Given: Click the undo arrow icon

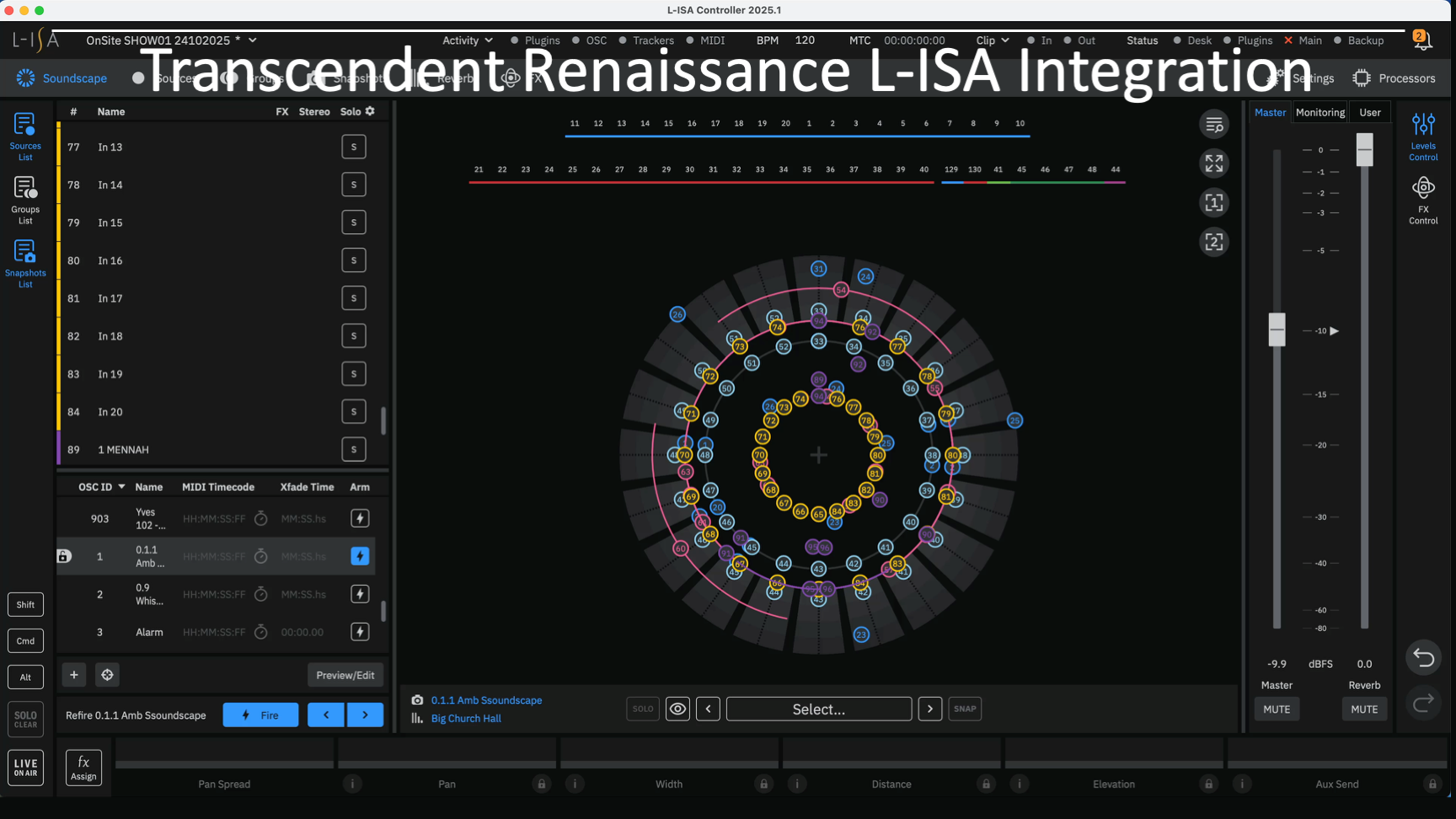Looking at the screenshot, I should [1424, 657].
